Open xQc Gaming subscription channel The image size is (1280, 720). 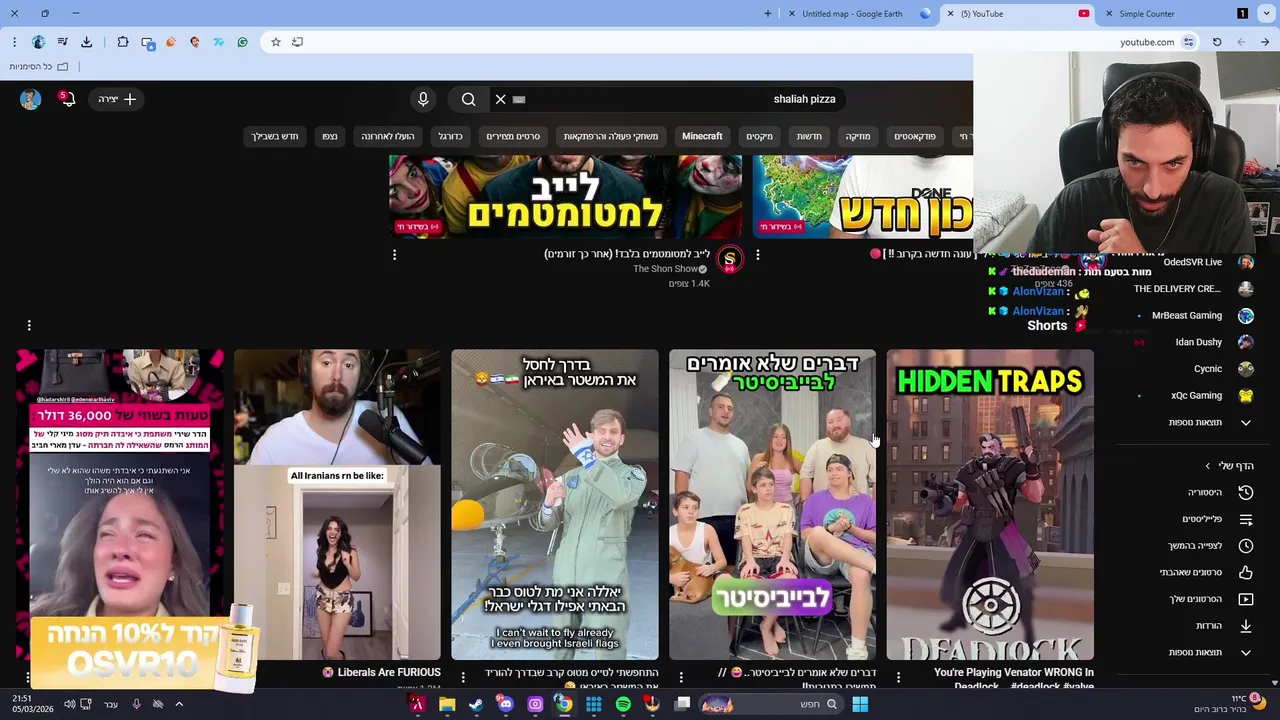point(1196,395)
